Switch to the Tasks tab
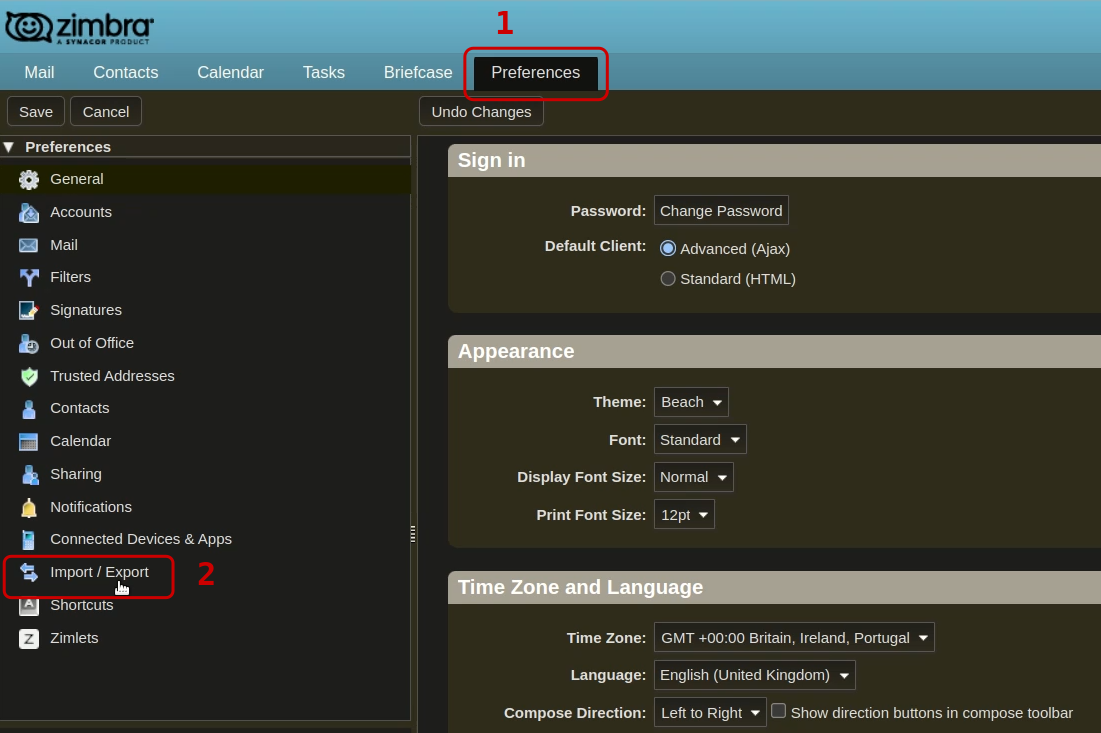 pyautogui.click(x=323, y=72)
